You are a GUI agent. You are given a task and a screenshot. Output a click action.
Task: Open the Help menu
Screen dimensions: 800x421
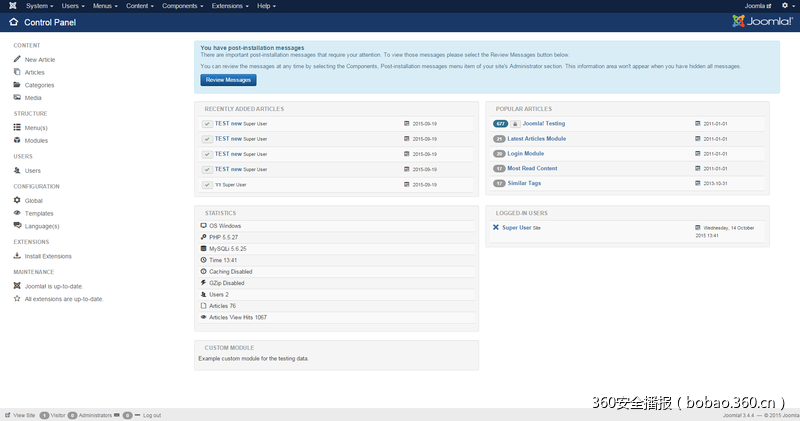pyautogui.click(x=268, y=6)
